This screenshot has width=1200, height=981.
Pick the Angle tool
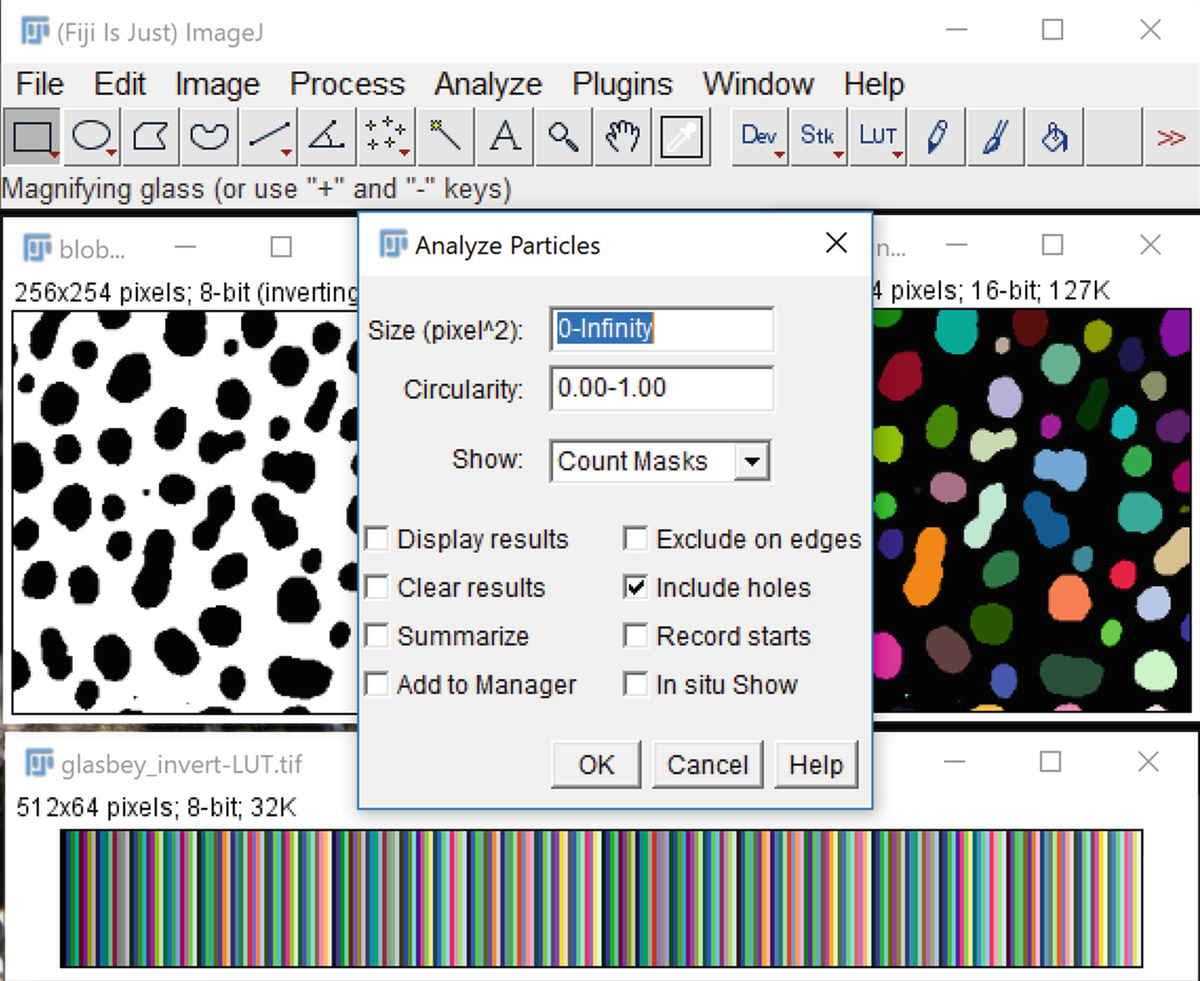[327, 137]
